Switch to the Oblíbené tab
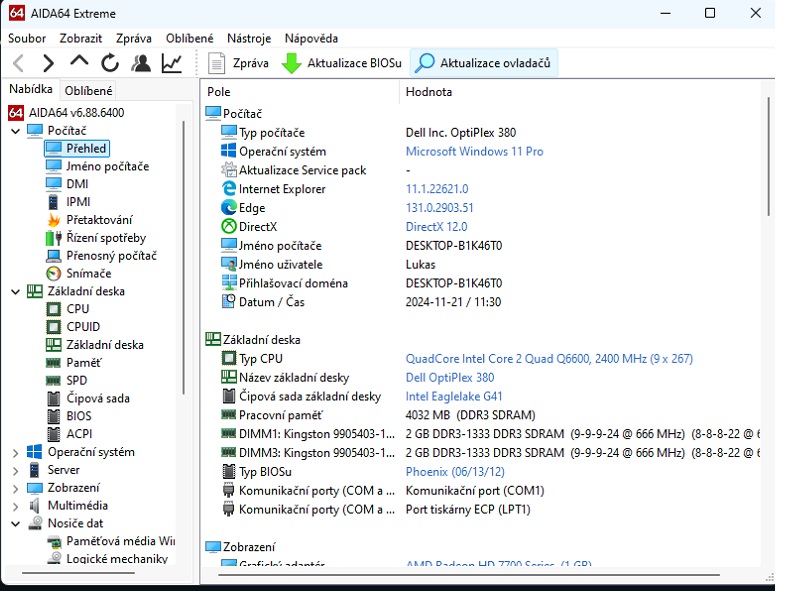The height and width of the screenshot is (599, 796). coord(88,90)
